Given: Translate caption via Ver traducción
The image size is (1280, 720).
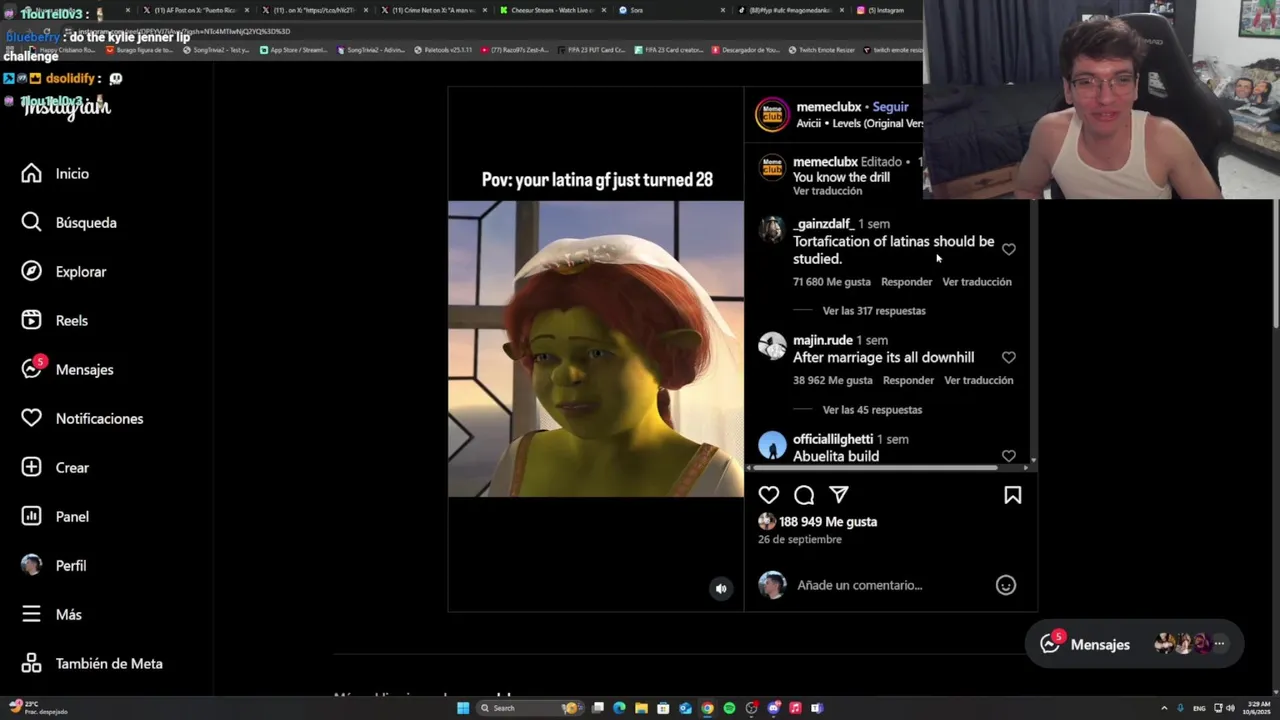Looking at the screenshot, I should [827, 191].
